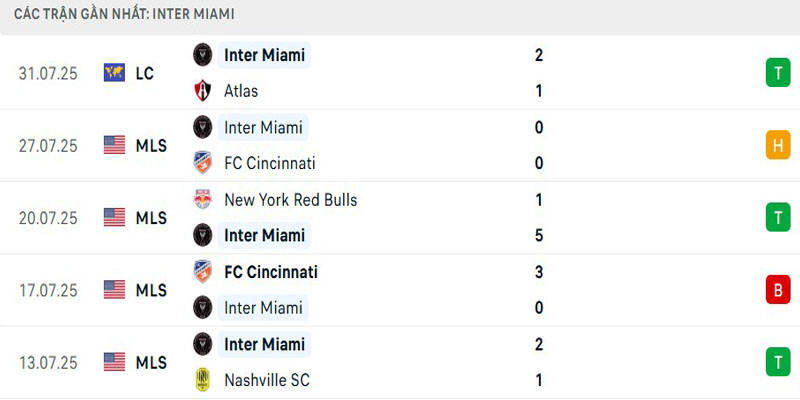Image resolution: width=800 pixels, height=400 pixels.
Task: Click the USA flag beside 27.07.25
Action: [115, 145]
